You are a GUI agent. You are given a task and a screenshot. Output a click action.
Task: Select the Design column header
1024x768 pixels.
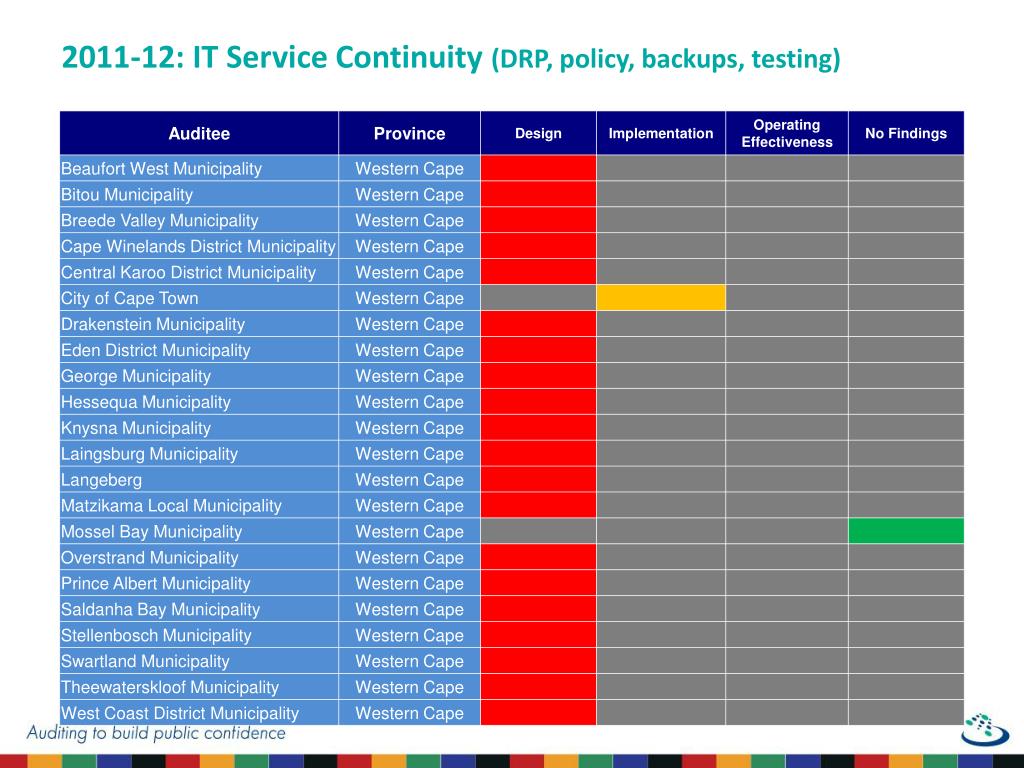(x=538, y=133)
